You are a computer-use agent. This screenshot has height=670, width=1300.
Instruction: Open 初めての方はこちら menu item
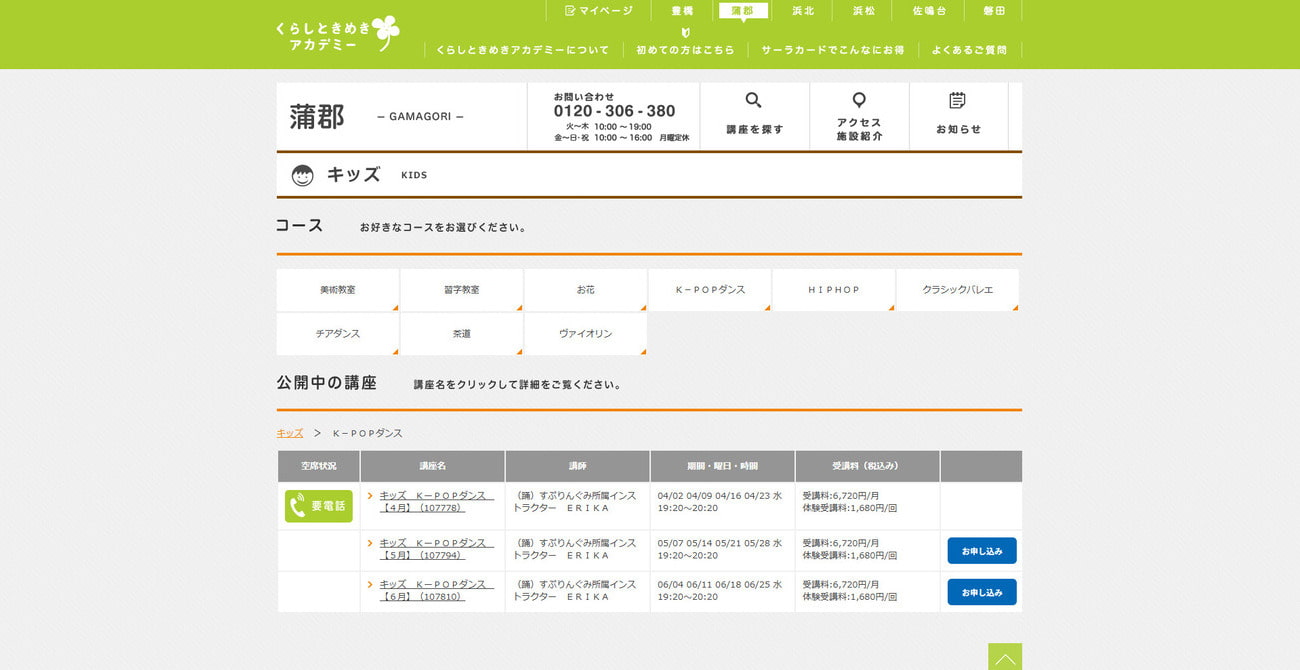point(685,50)
